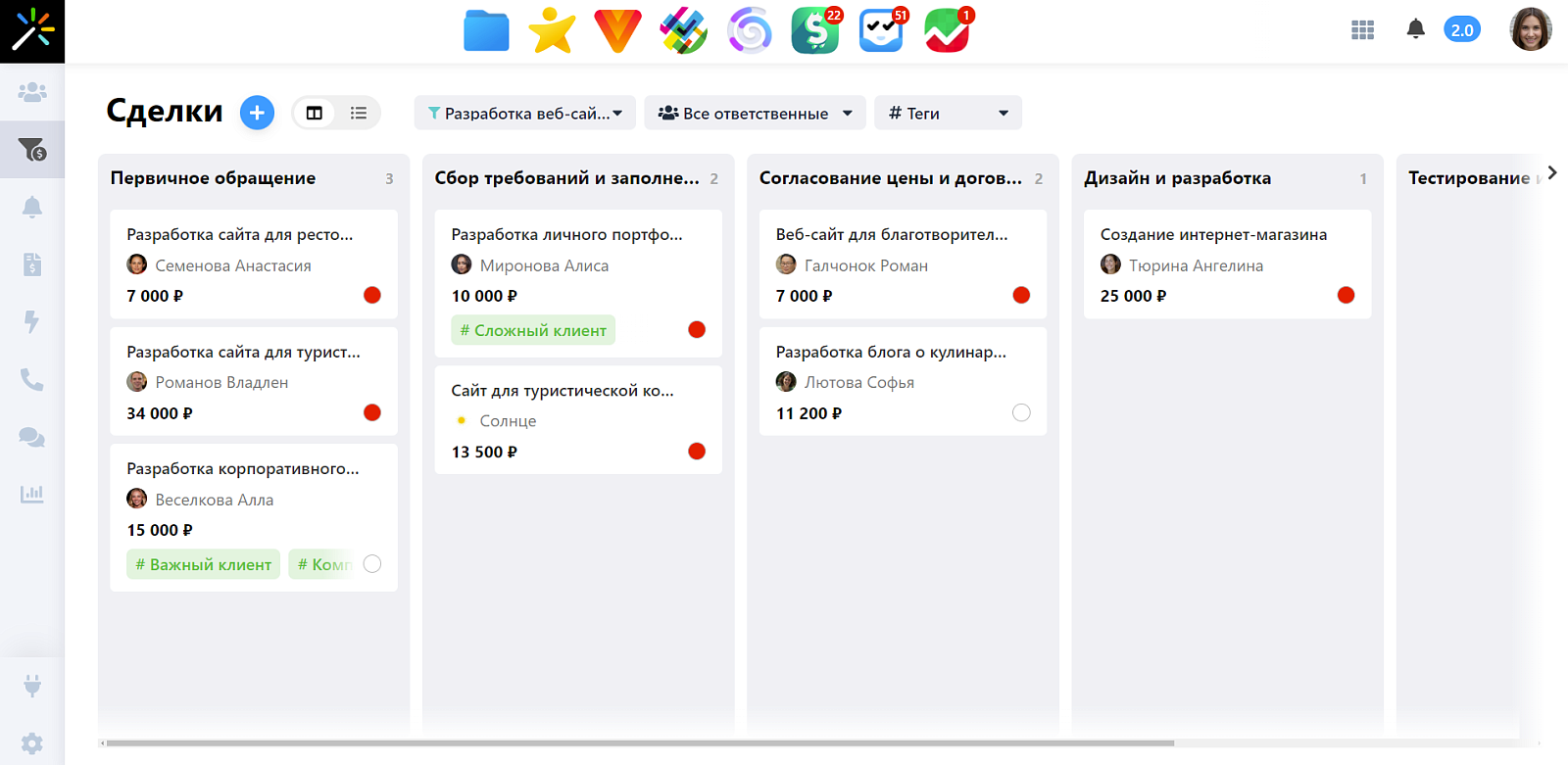The image size is (1568, 765).
Task: Open the invoices document icon in sidebar
Action: (x=32, y=264)
